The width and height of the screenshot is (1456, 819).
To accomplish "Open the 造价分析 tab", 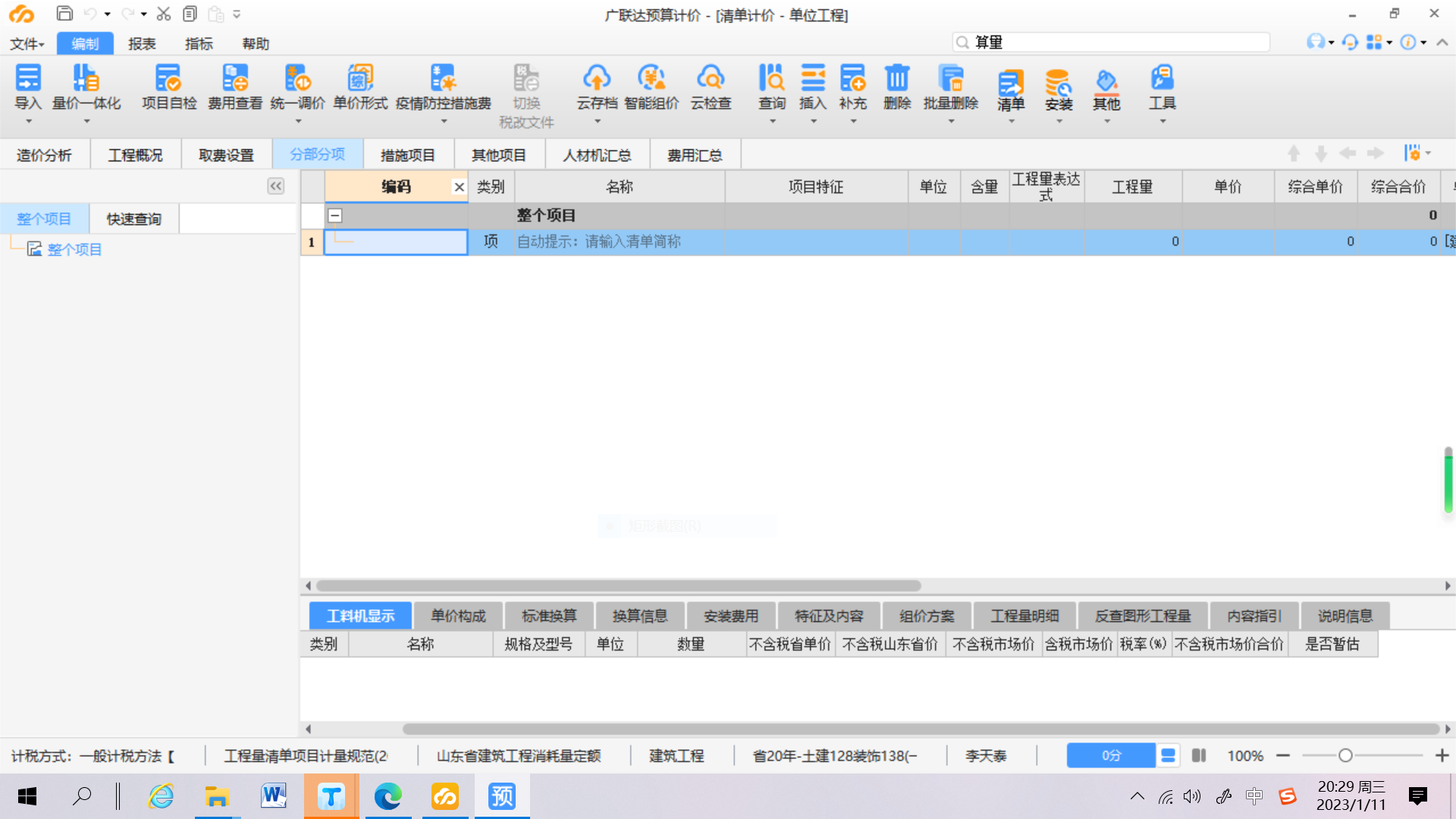I will [x=44, y=155].
